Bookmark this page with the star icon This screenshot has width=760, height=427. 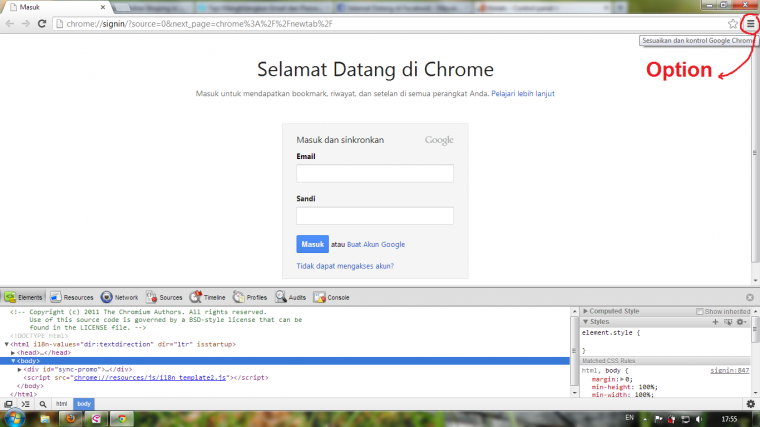pos(733,23)
